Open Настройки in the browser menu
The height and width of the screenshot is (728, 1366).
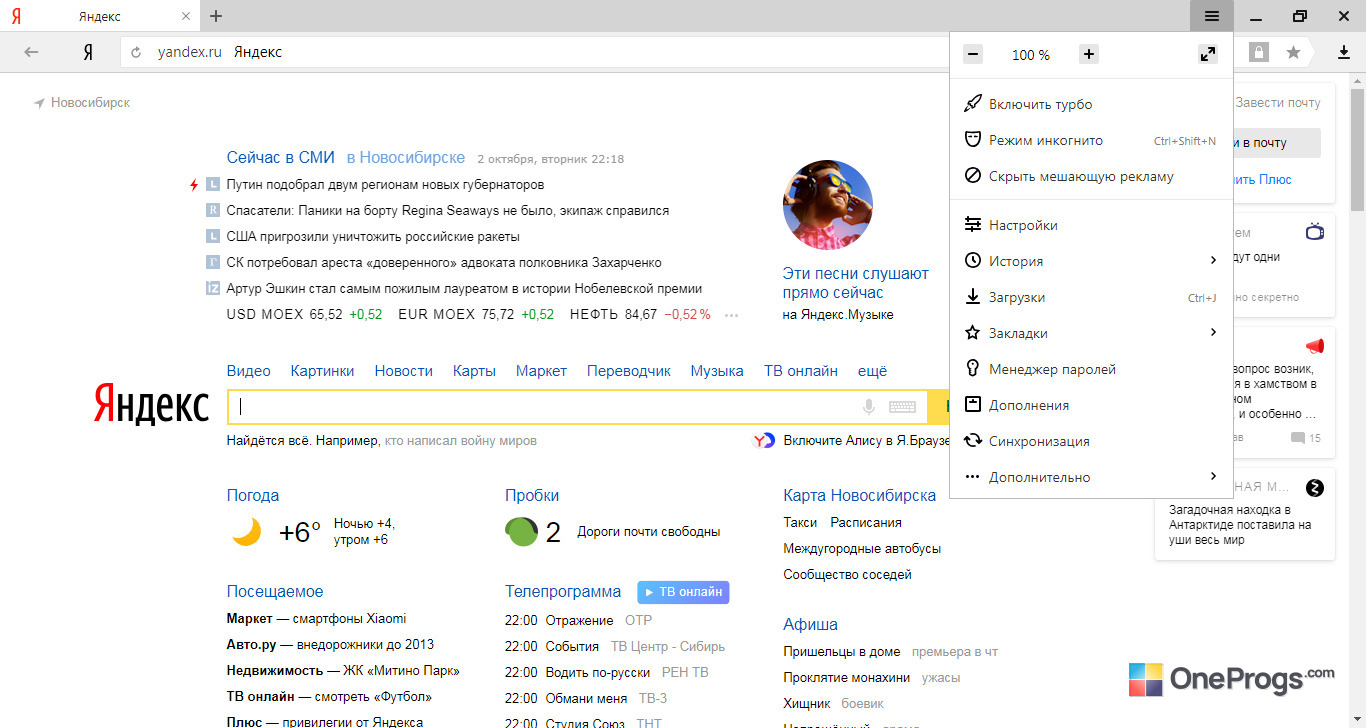point(1091,225)
